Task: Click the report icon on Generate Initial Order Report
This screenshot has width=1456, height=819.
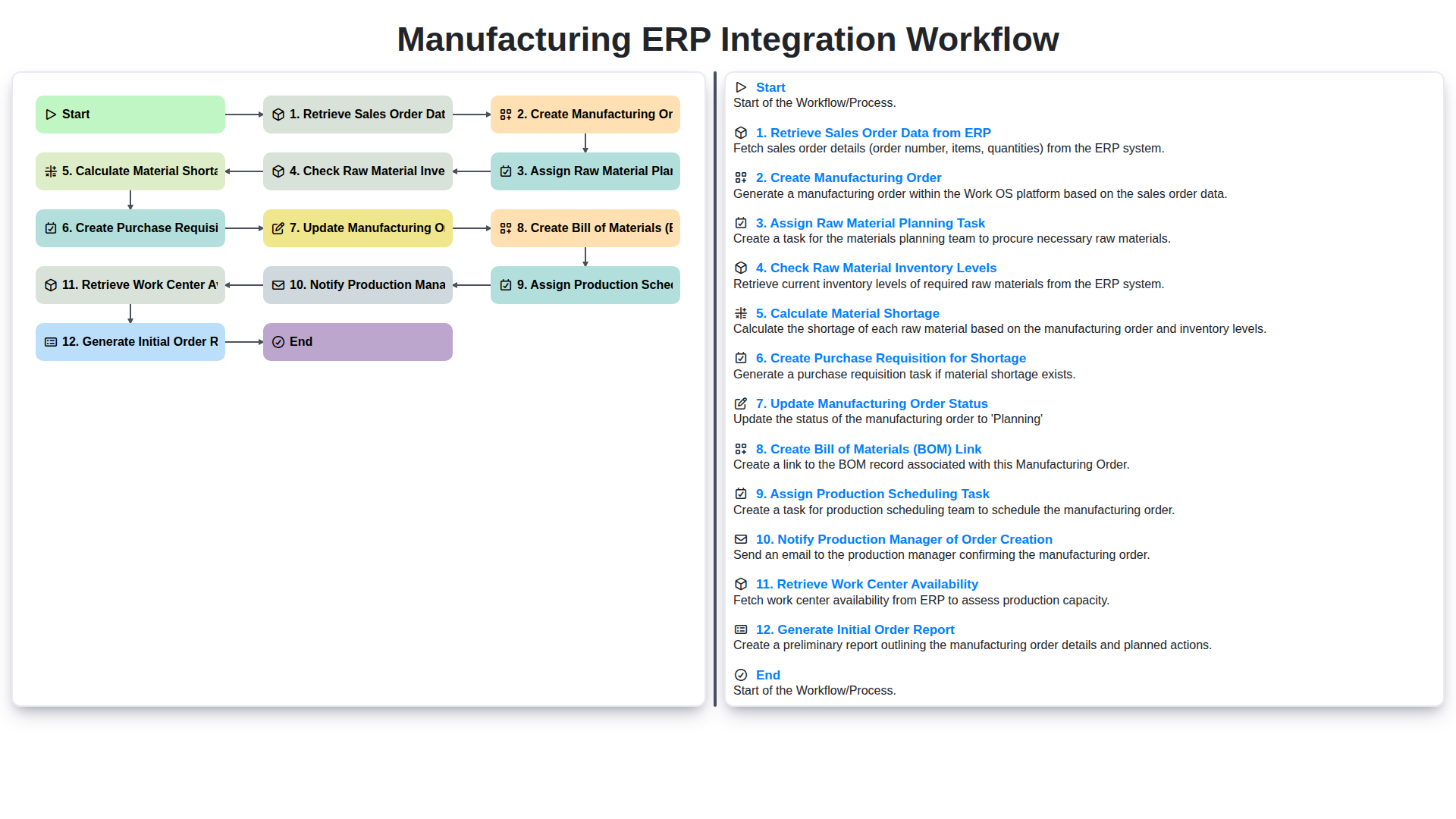Action: [50, 341]
